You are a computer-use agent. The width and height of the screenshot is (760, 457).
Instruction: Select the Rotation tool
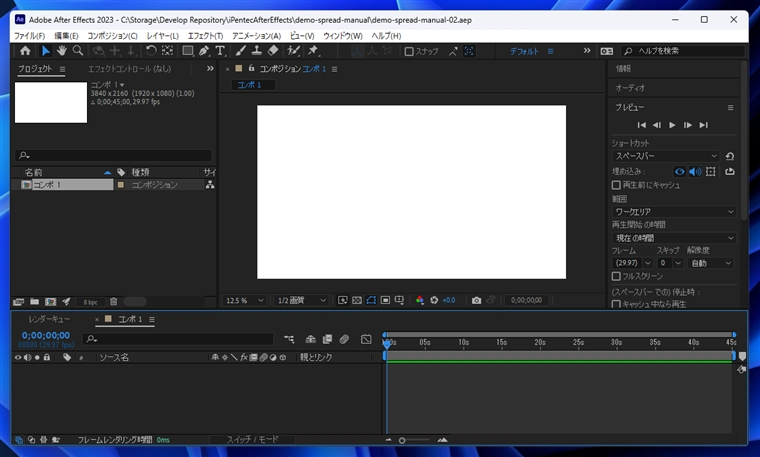point(151,50)
